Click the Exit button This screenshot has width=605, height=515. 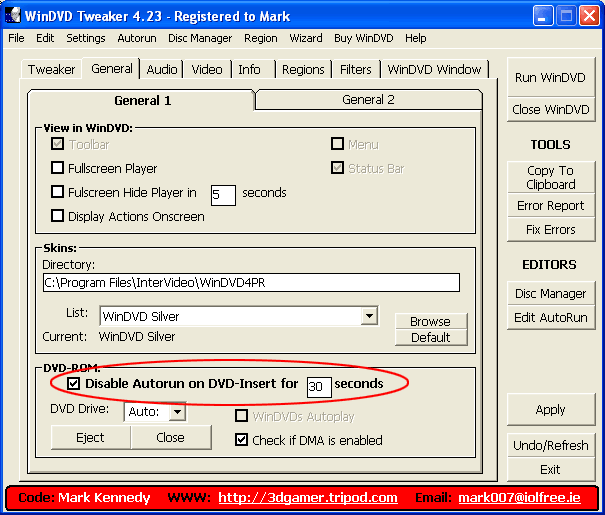pos(550,469)
